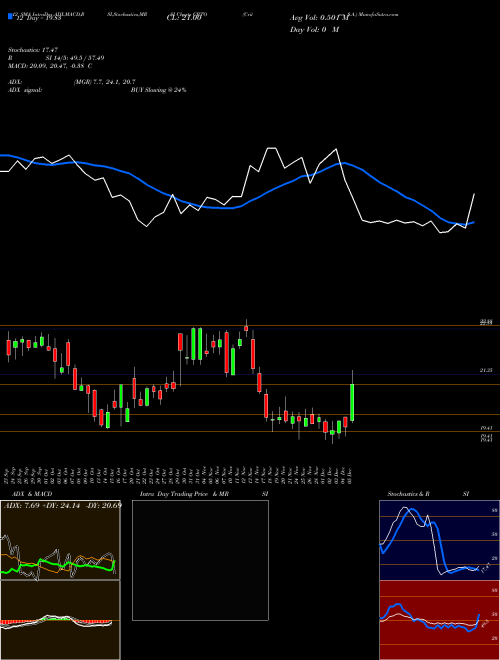This screenshot has width=500, height=660.
Task: Click the tall green last-day candlestick
Action: 352,402
